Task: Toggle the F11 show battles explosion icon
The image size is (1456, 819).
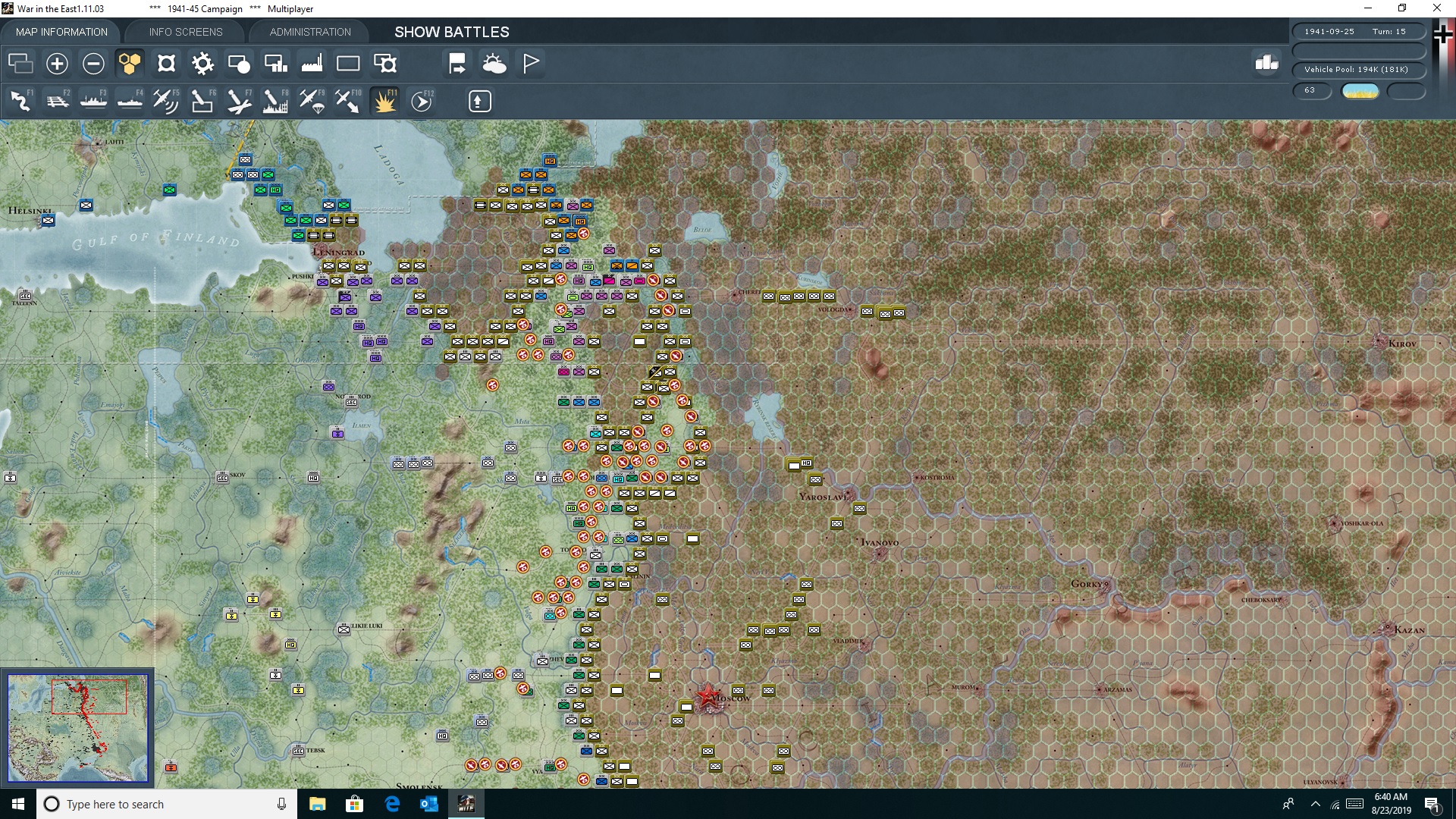Action: [x=384, y=101]
